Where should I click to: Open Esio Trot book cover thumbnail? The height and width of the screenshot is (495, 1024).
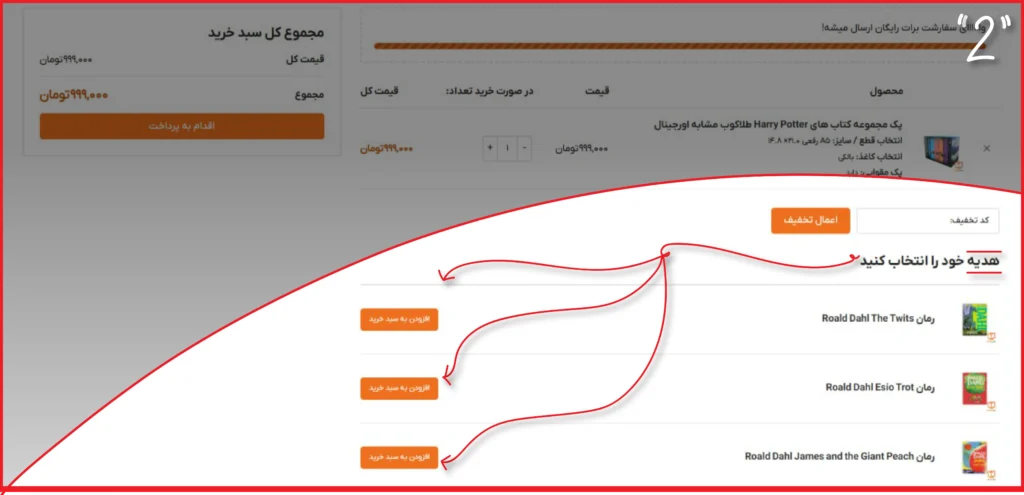click(976, 389)
